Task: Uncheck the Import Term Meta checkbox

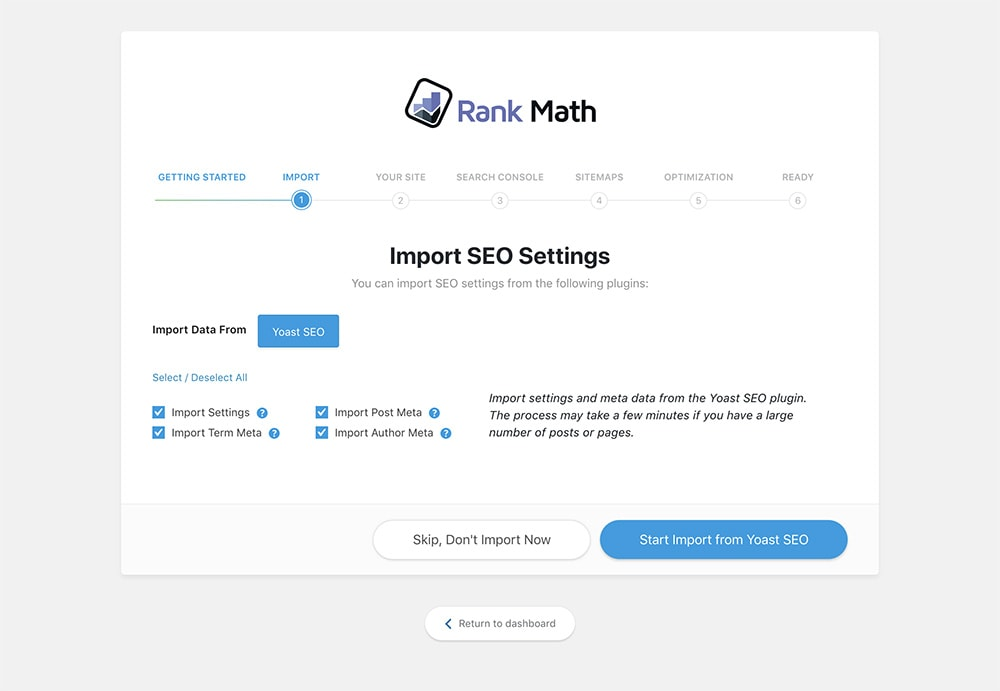Action: coord(159,433)
